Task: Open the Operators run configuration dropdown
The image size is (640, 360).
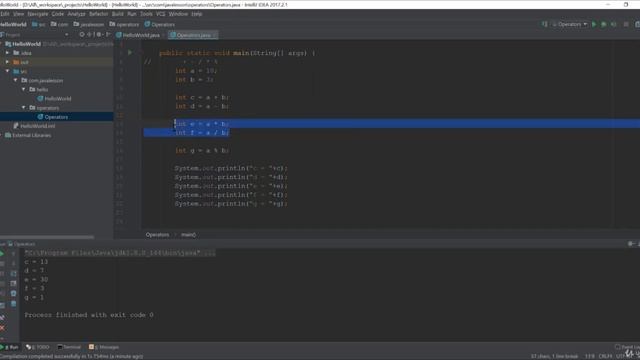Action: tap(570, 24)
